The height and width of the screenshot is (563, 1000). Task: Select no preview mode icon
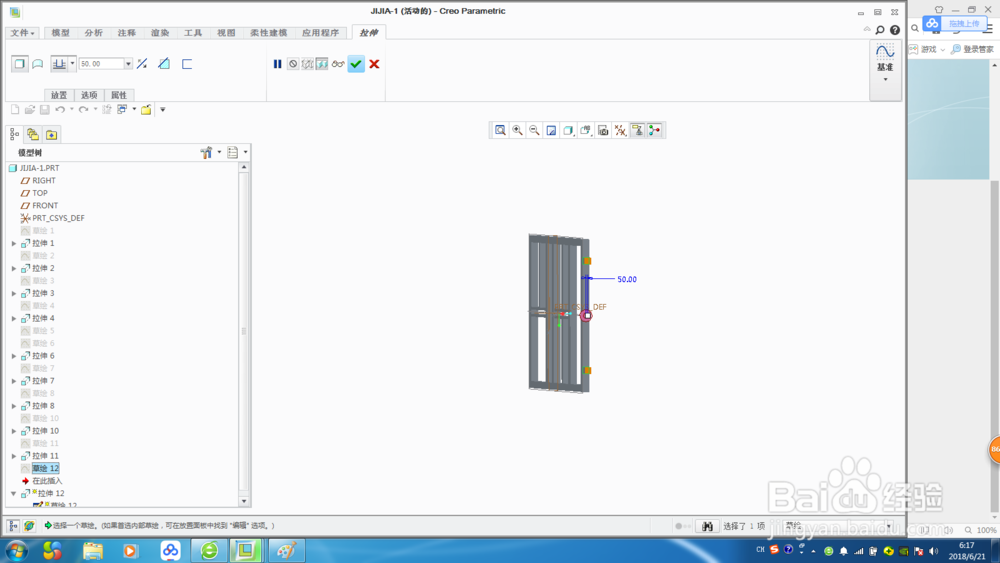[293, 64]
